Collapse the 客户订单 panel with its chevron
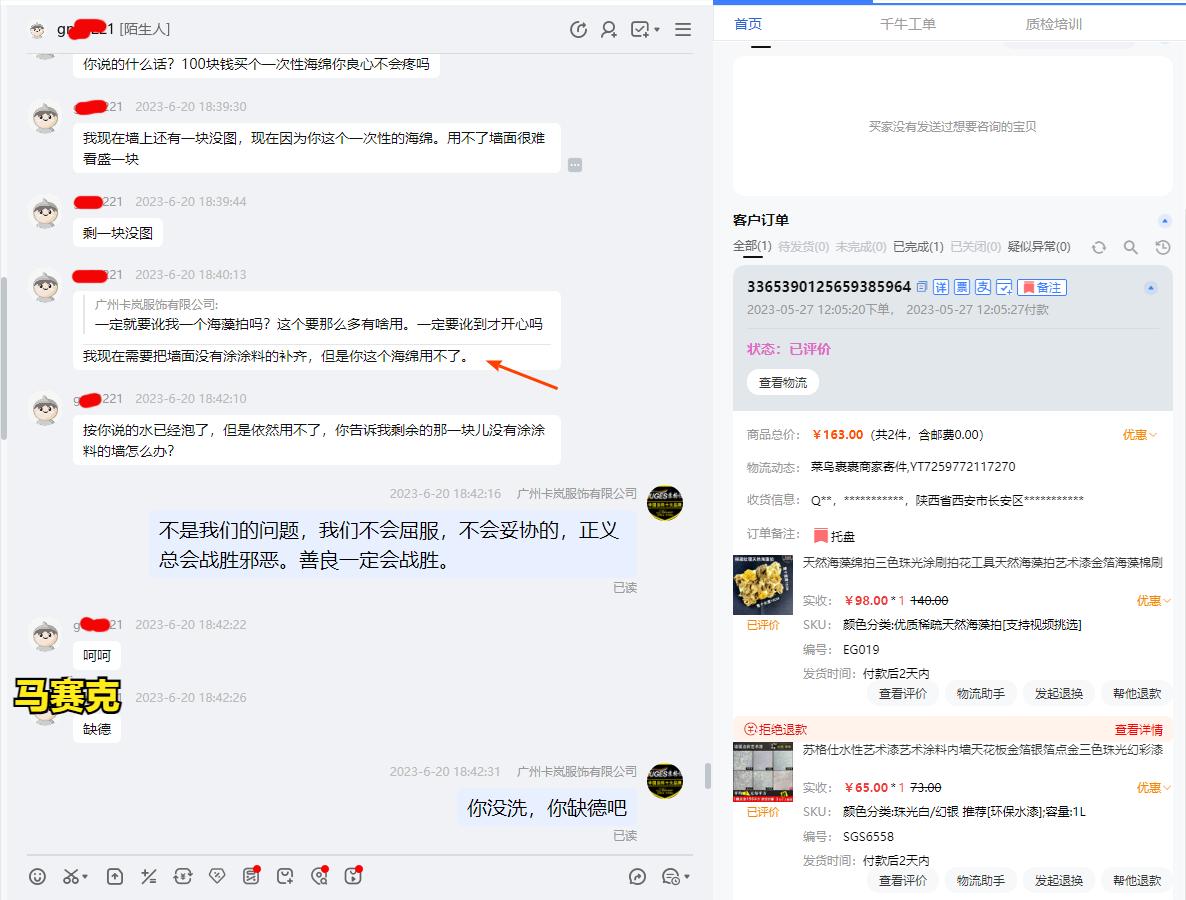The height and width of the screenshot is (900, 1186). pos(1163,221)
